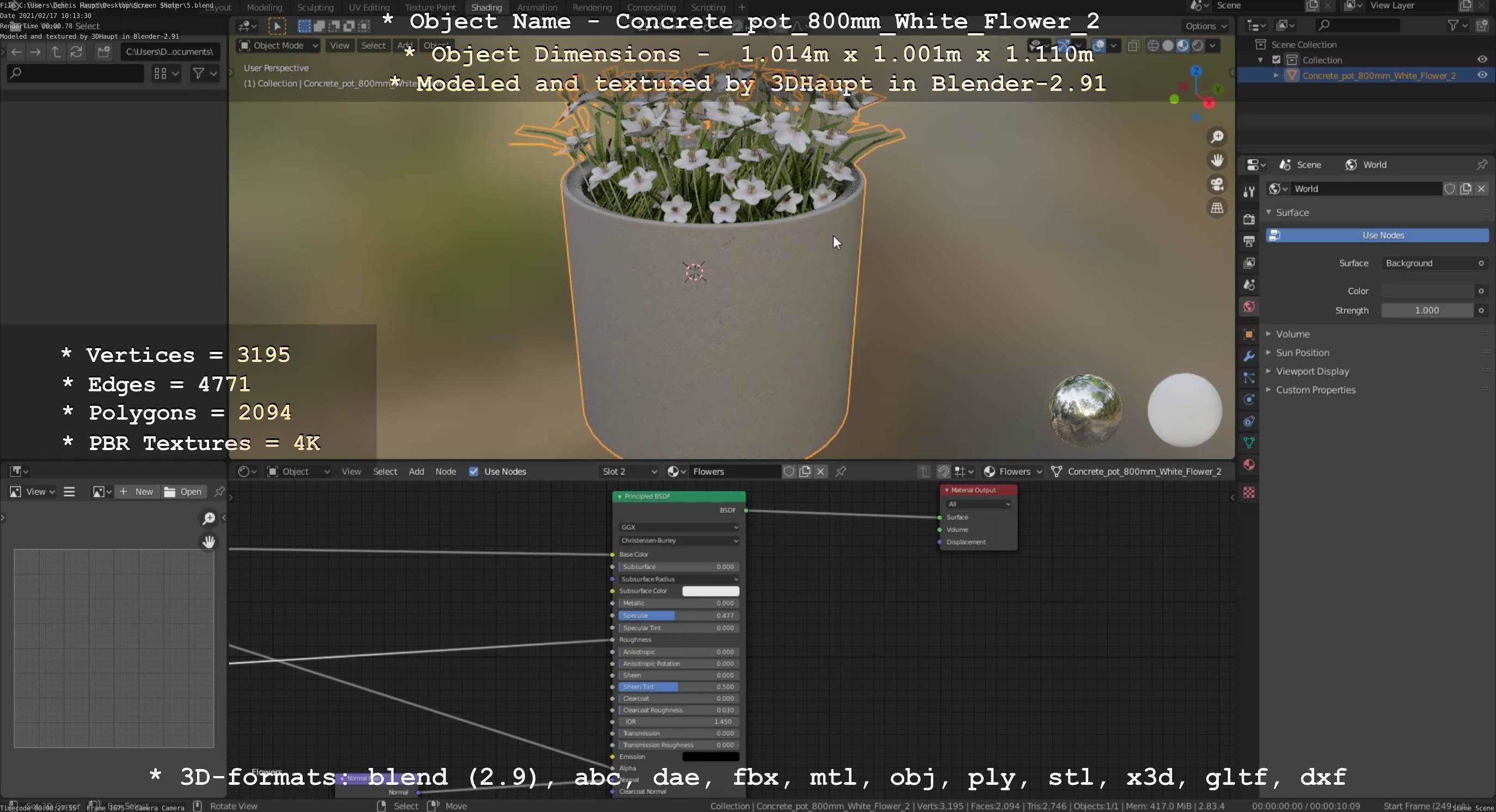This screenshot has width=1496, height=812.
Task: Switch to rendered viewport shading
Action: pyautogui.click(x=1198, y=45)
